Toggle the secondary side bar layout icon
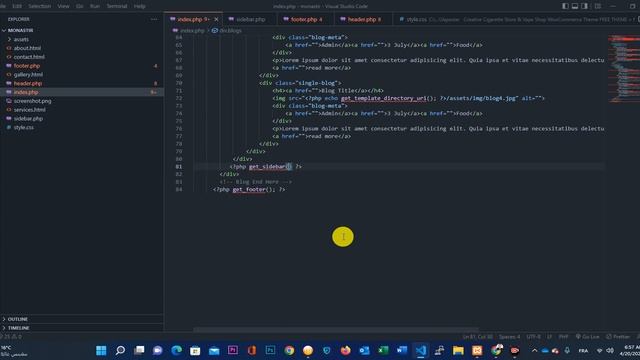 (x=584, y=6)
